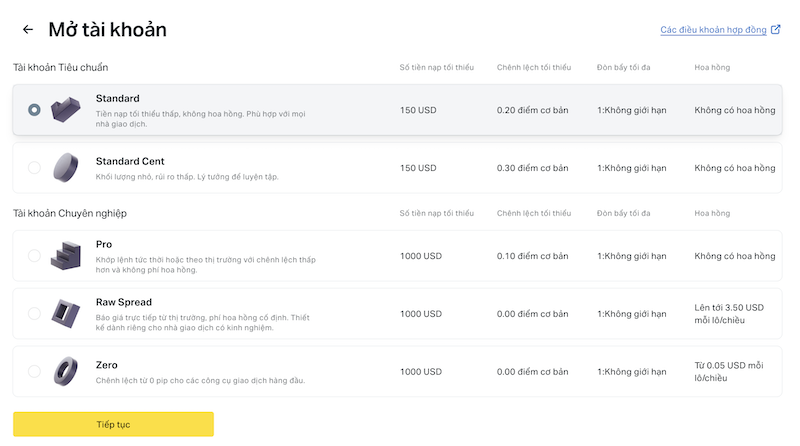This screenshot has height=446, width=800.
Task: Click the 0.10 điểm cơ bản spread value
Action: point(533,256)
